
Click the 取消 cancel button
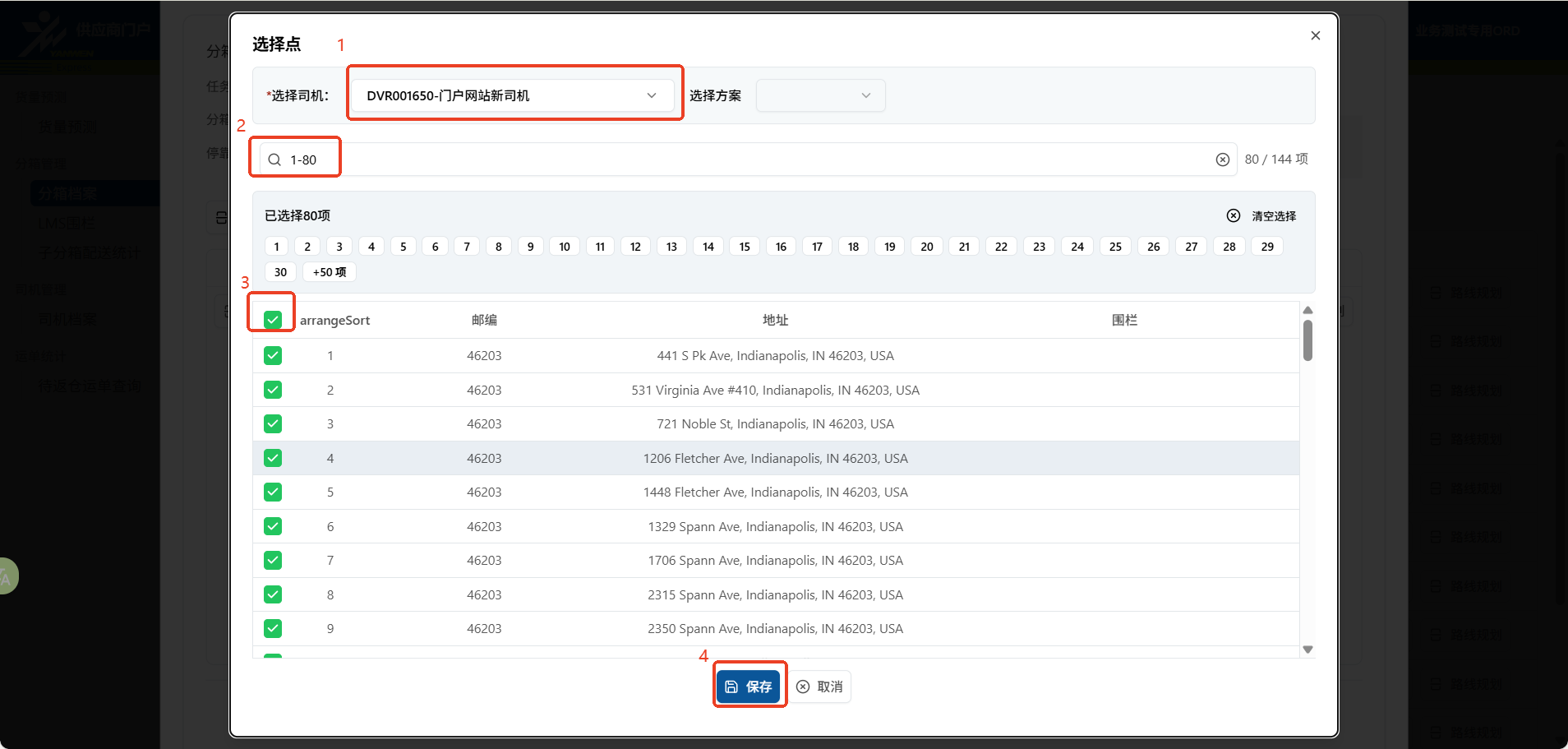pyautogui.click(x=819, y=687)
